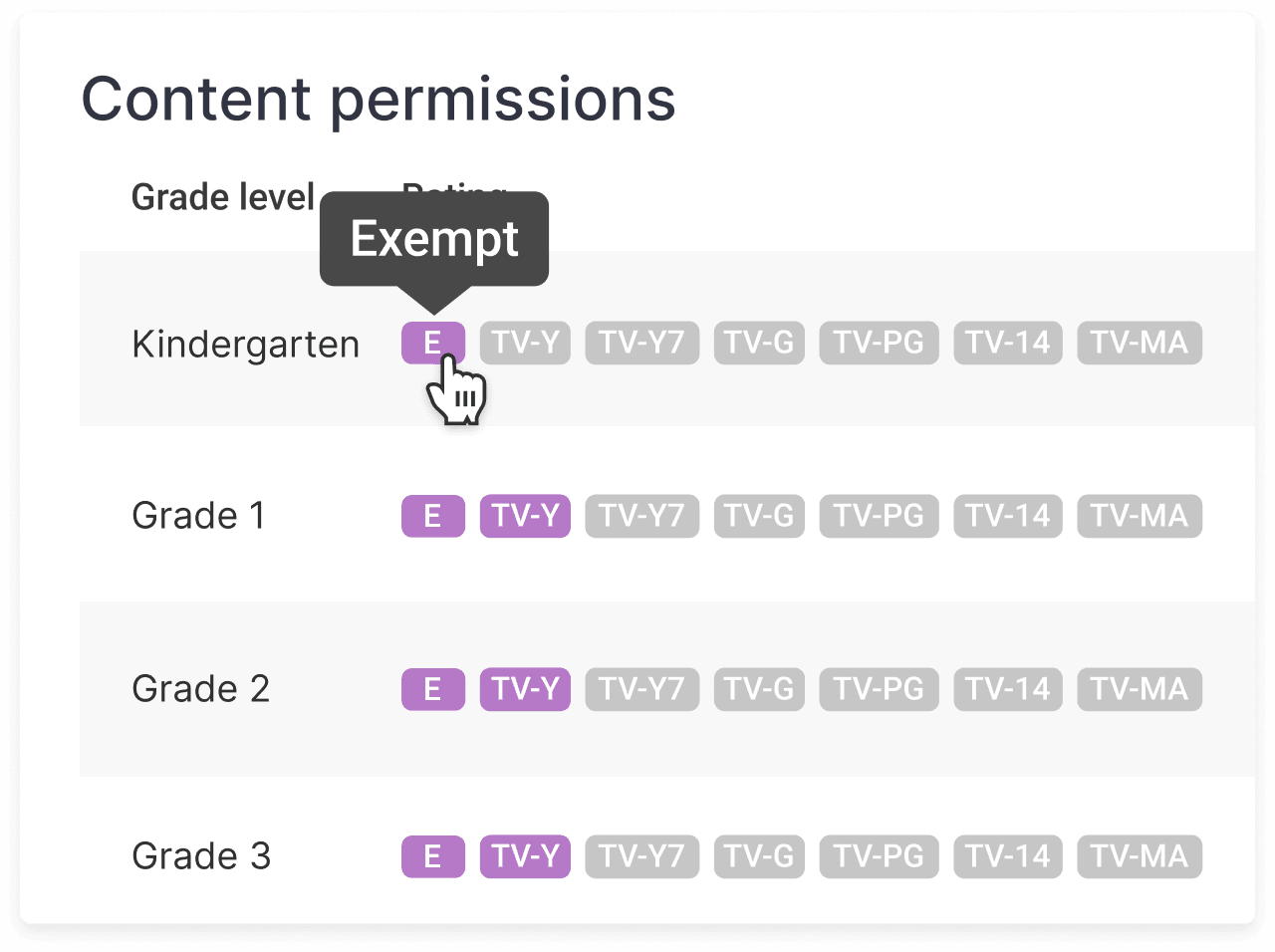Click the Exempt tooltip above the E badge
This screenshot has height=952, width=1275.
[x=433, y=239]
